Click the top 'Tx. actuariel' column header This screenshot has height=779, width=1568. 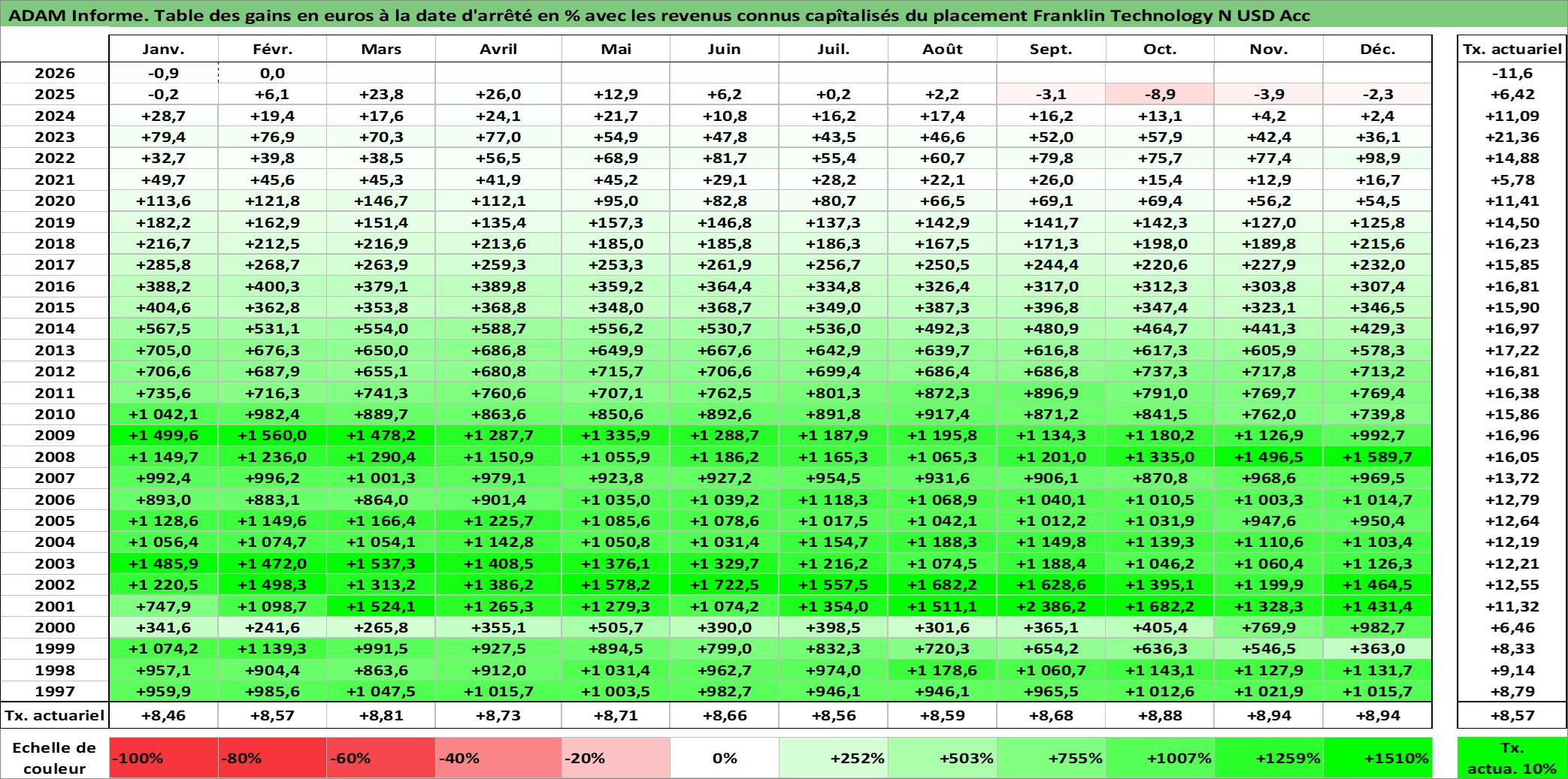point(1512,49)
